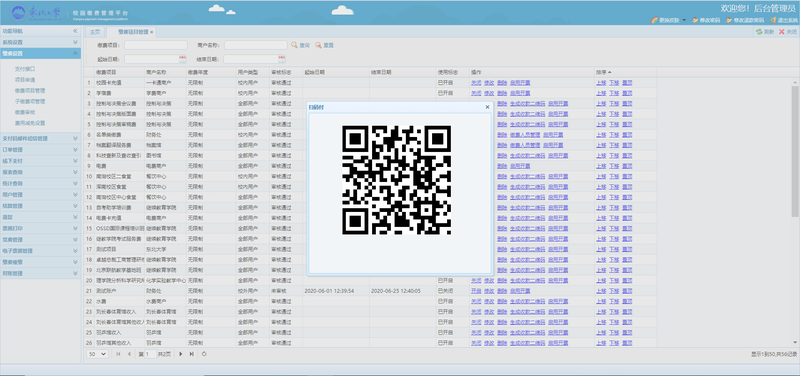
Task: Expand the 结算管理 sidebar section
Action: pos(75,206)
